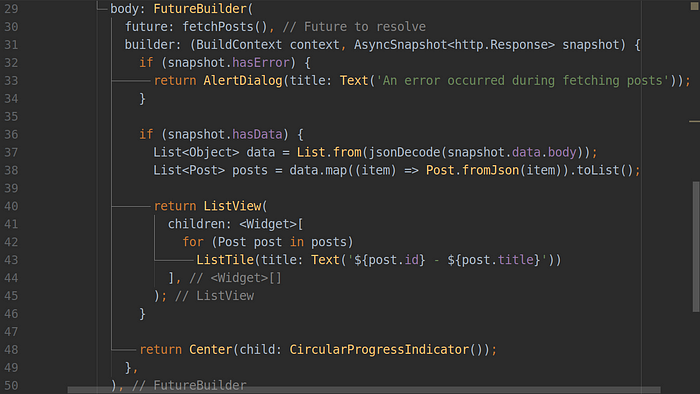Screen dimensions: 700x394
Task: Click line number 36 in the gutter
Action: (x=11, y=134)
